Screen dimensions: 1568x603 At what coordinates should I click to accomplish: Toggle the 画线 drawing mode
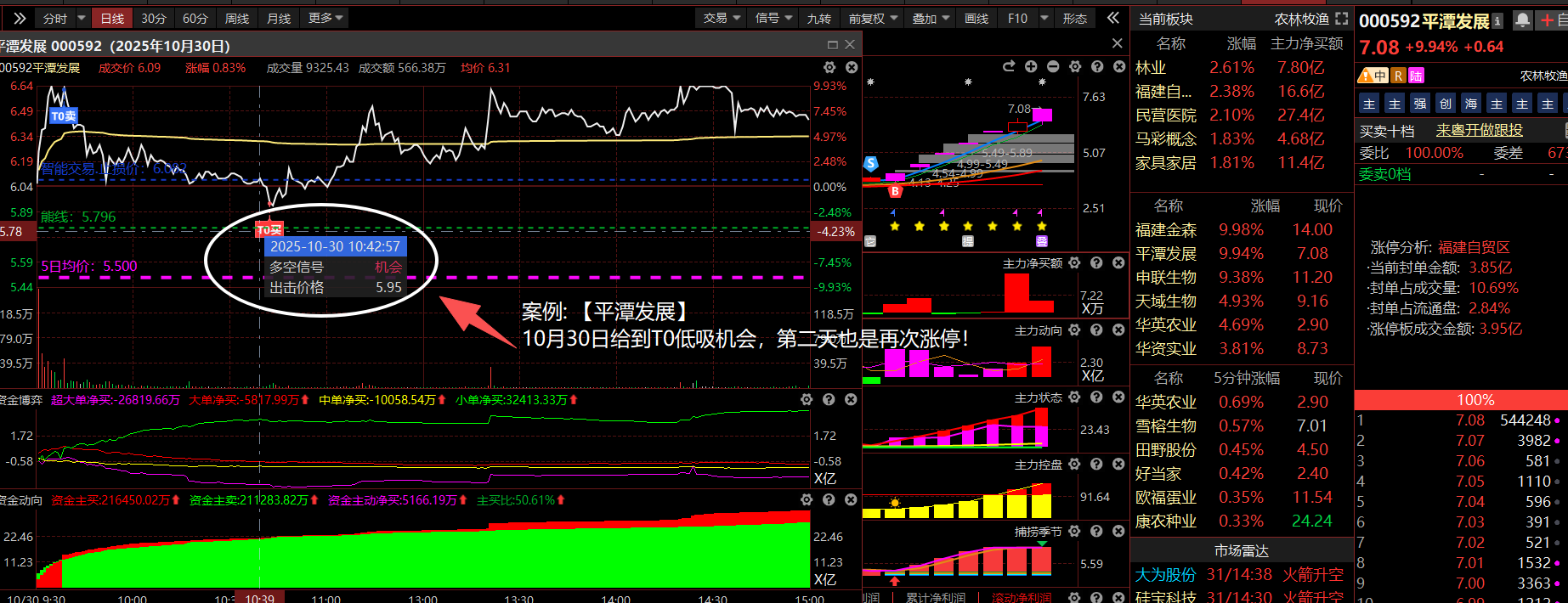coord(976,19)
